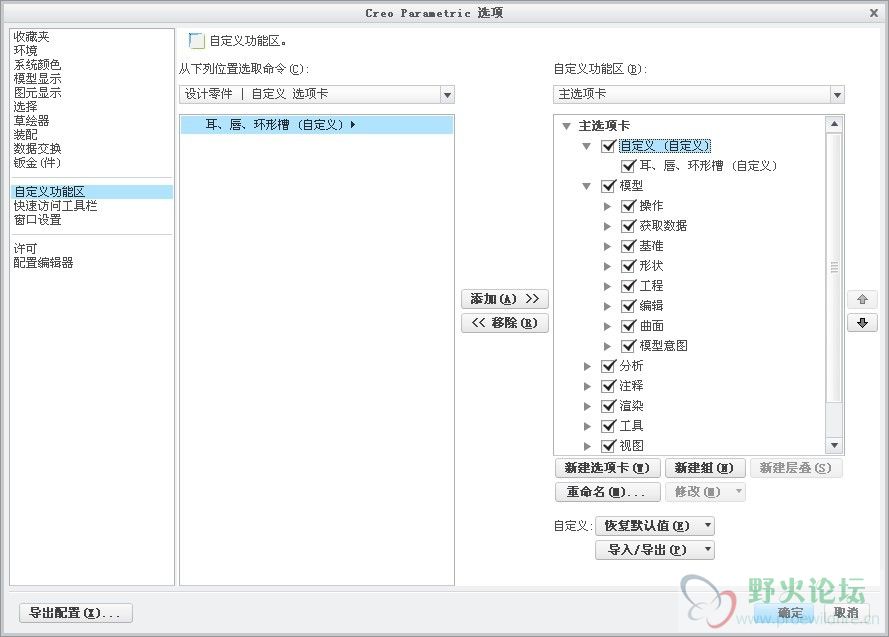Select 图元显示 in the category list
Viewport: 889px width, 637px height.
[37, 92]
